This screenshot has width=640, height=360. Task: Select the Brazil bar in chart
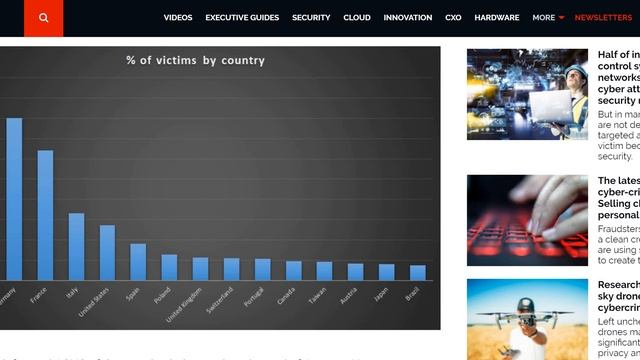[x=418, y=273]
